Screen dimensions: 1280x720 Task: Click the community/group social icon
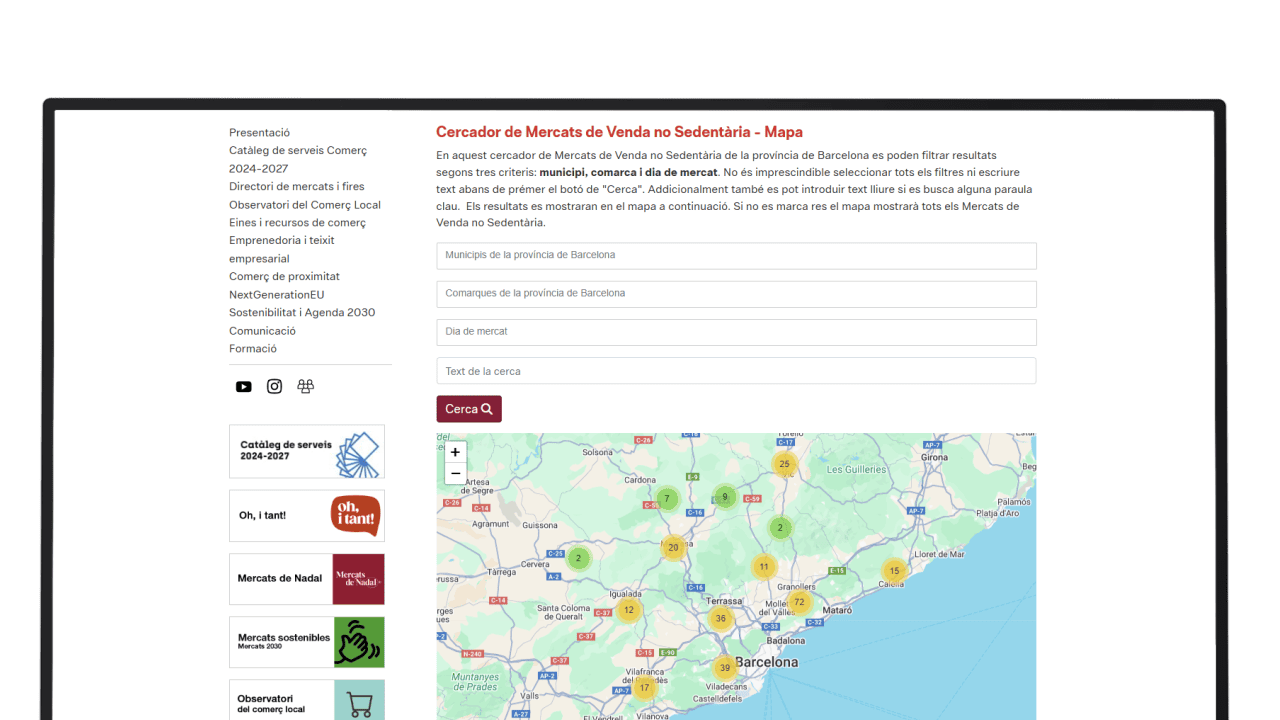click(305, 386)
